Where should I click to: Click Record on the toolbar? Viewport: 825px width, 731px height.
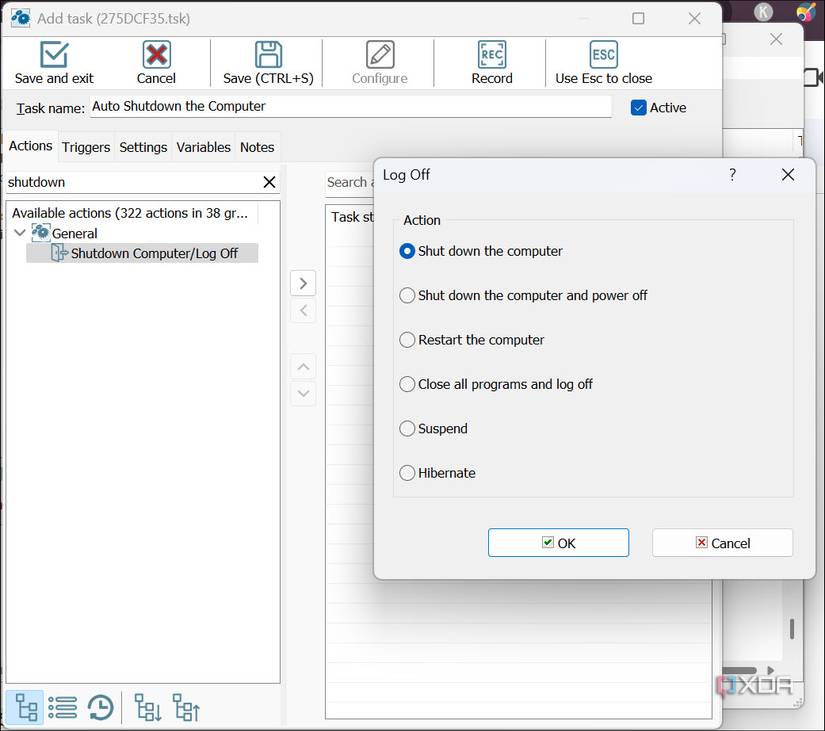pos(491,62)
